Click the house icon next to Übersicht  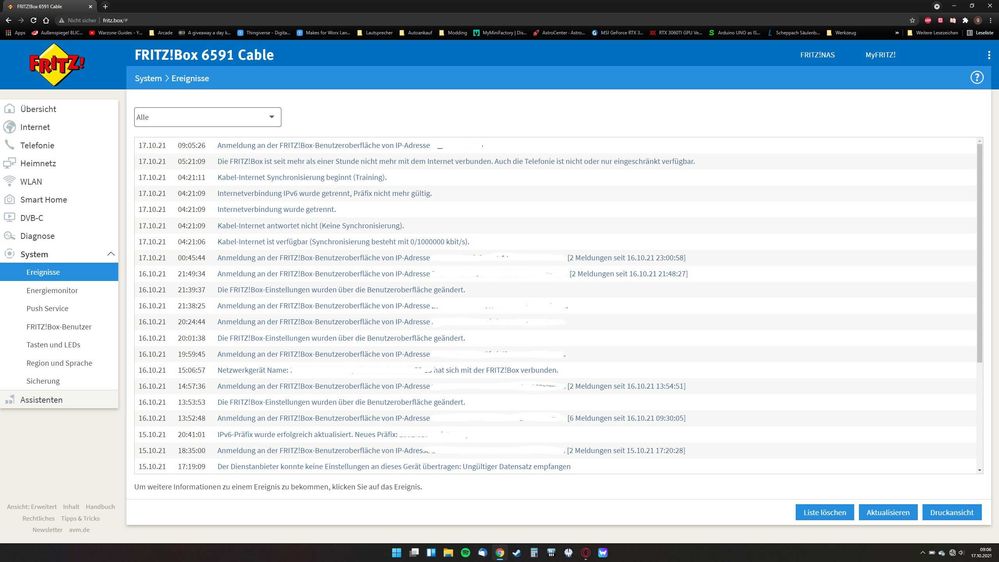10,109
